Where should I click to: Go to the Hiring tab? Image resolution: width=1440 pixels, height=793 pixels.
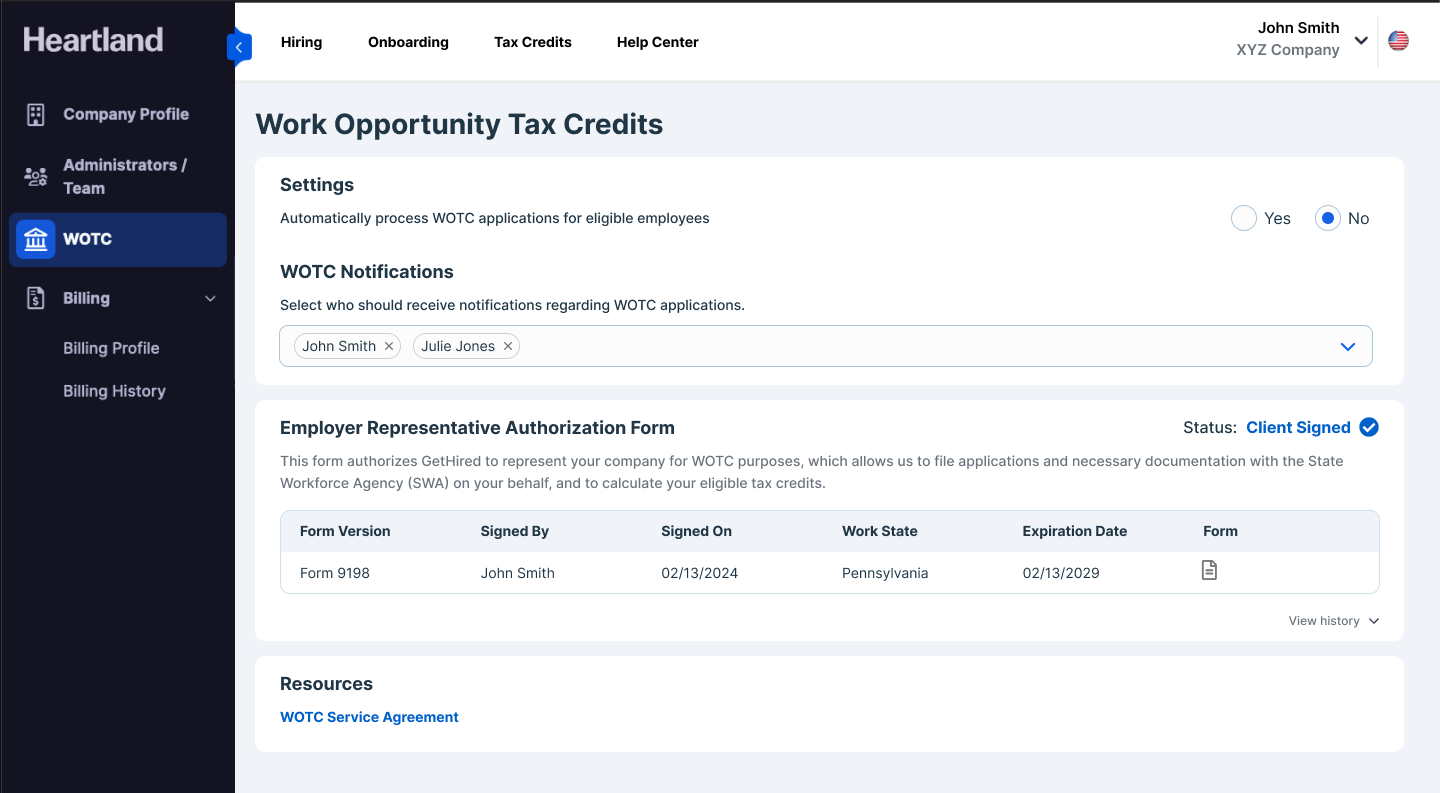tap(301, 42)
